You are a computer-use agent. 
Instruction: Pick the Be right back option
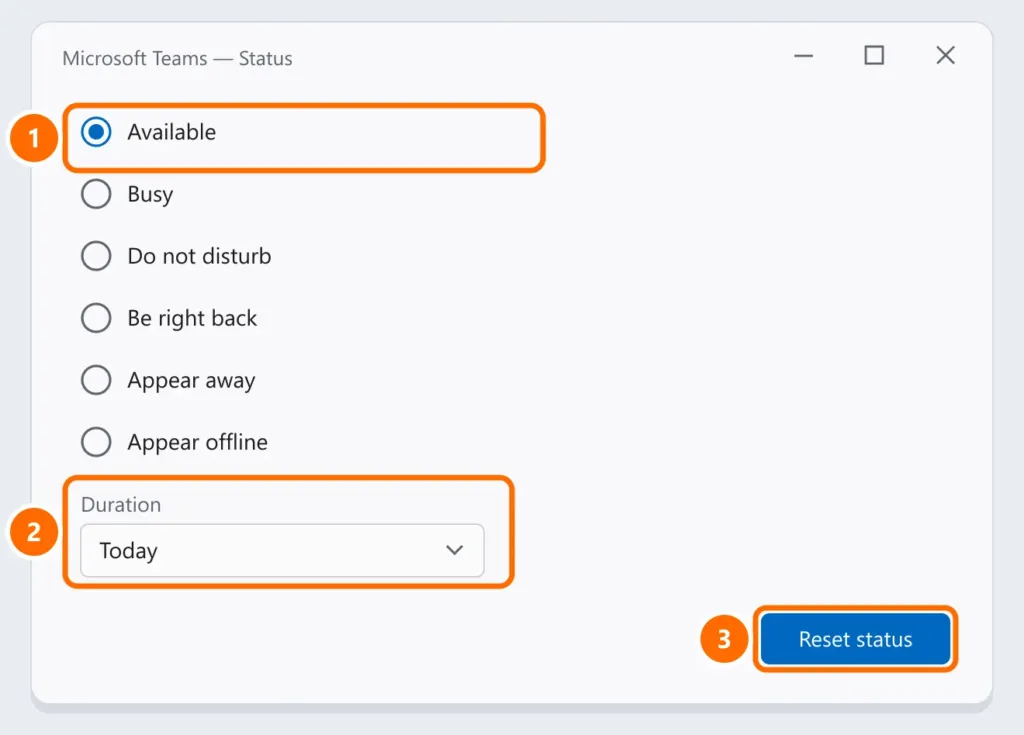96,318
